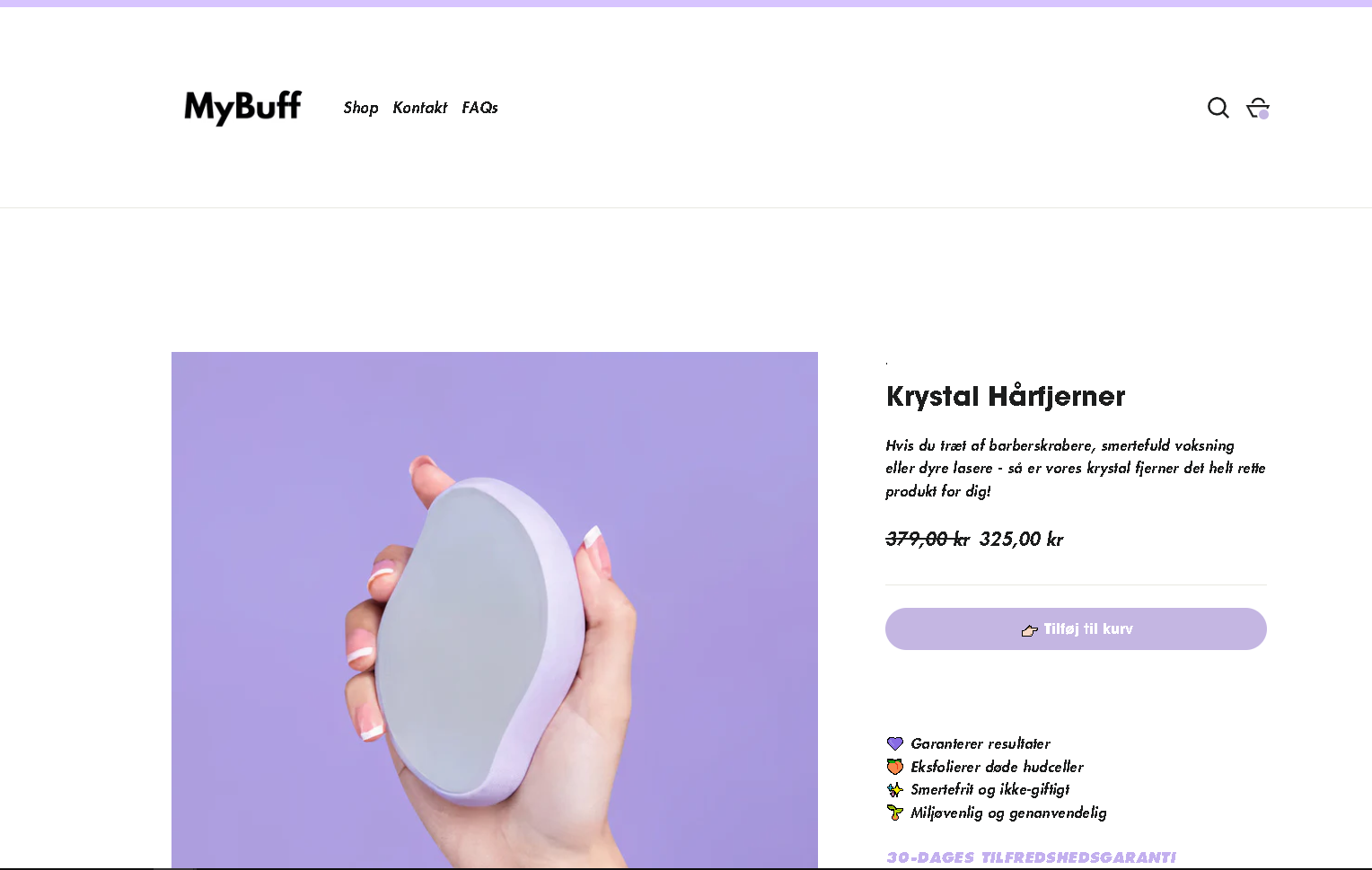Click the product description paragraph

tap(1076, 468)
